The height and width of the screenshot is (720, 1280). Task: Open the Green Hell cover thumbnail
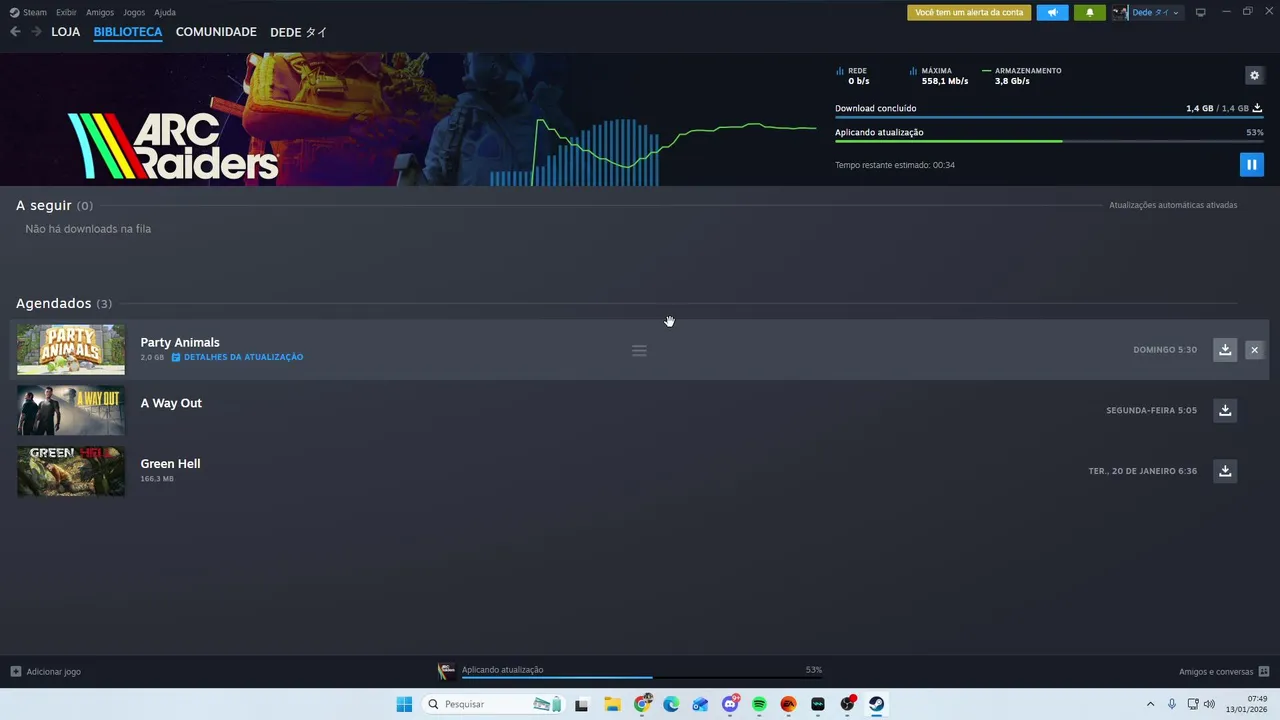click(71, 471)
